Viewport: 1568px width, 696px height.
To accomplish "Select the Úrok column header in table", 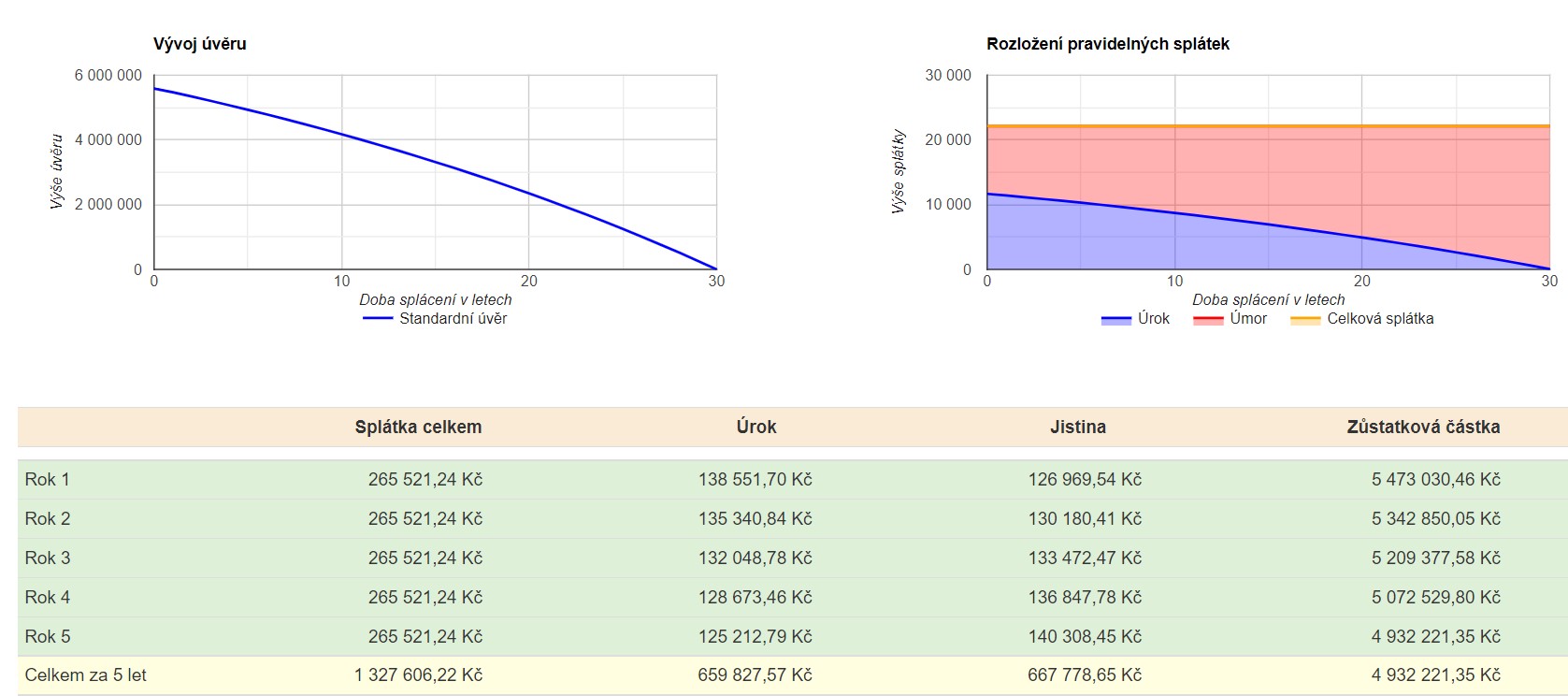I will pyautogui.click(x=755, y=428).
